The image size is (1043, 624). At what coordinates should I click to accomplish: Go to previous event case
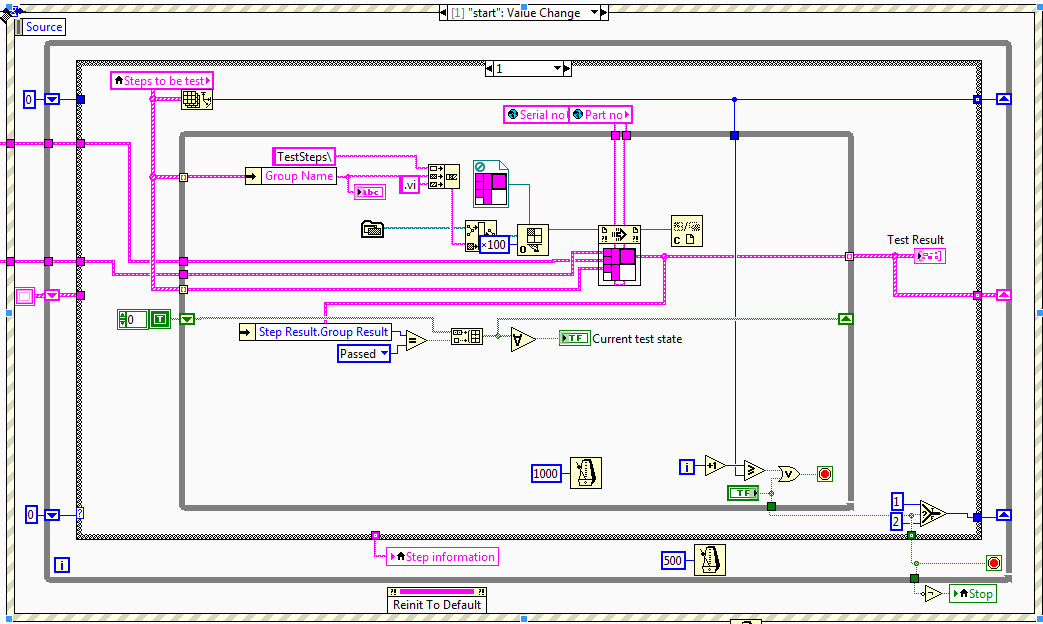(444, 13)
